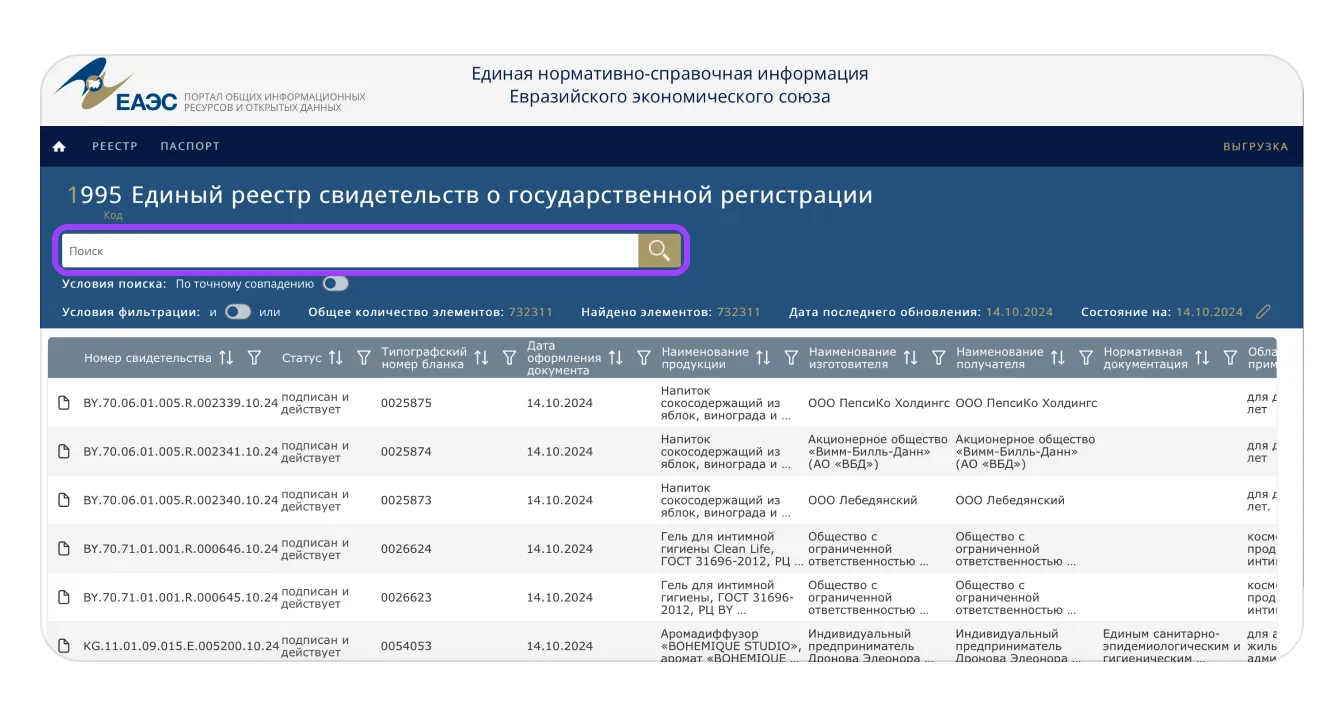Sort by Статус column
The height and width of the screenshot is (716, 1344).
[x=336, y=358]
